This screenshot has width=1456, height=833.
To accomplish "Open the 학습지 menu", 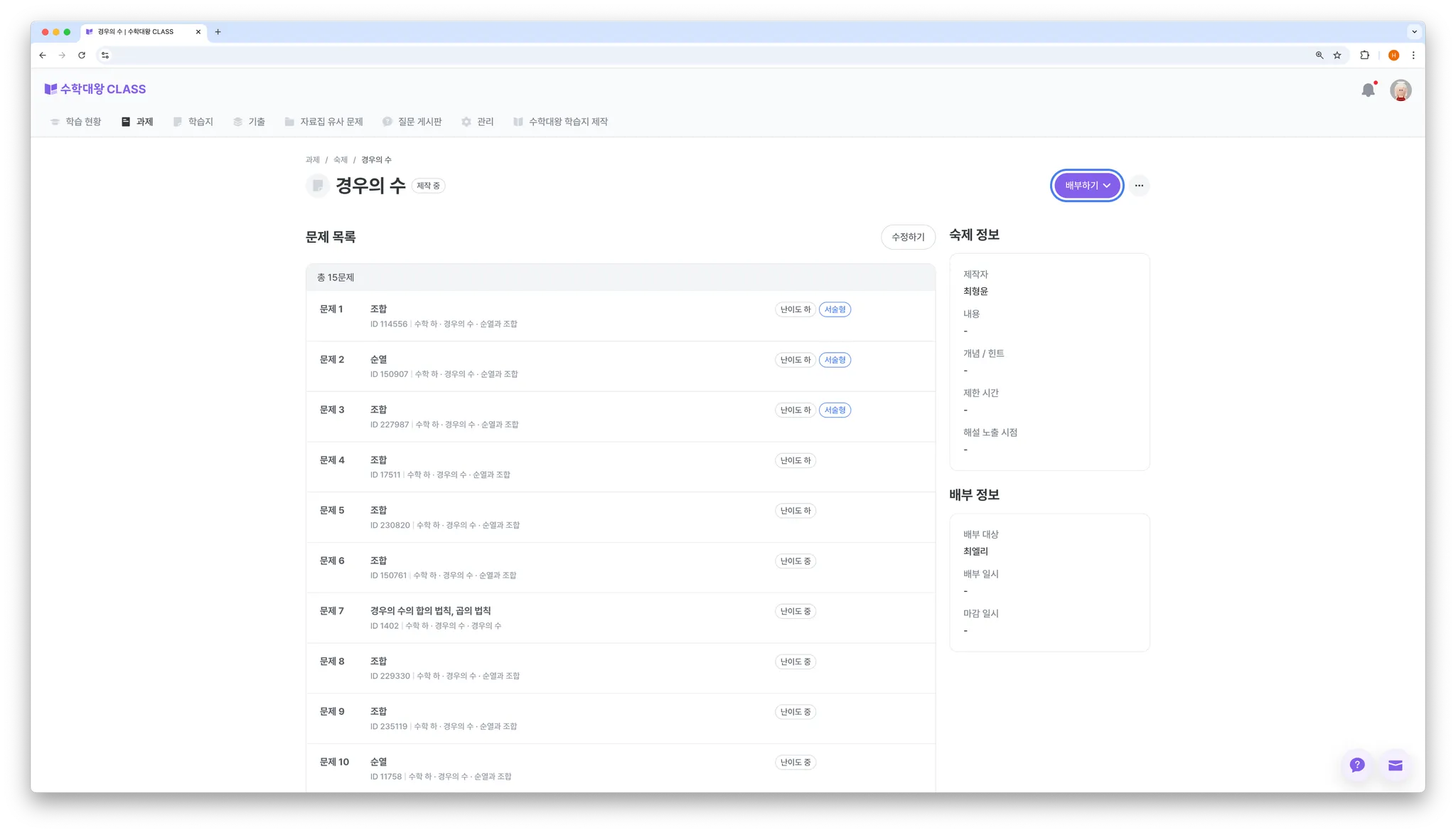I will coord(193,122).
